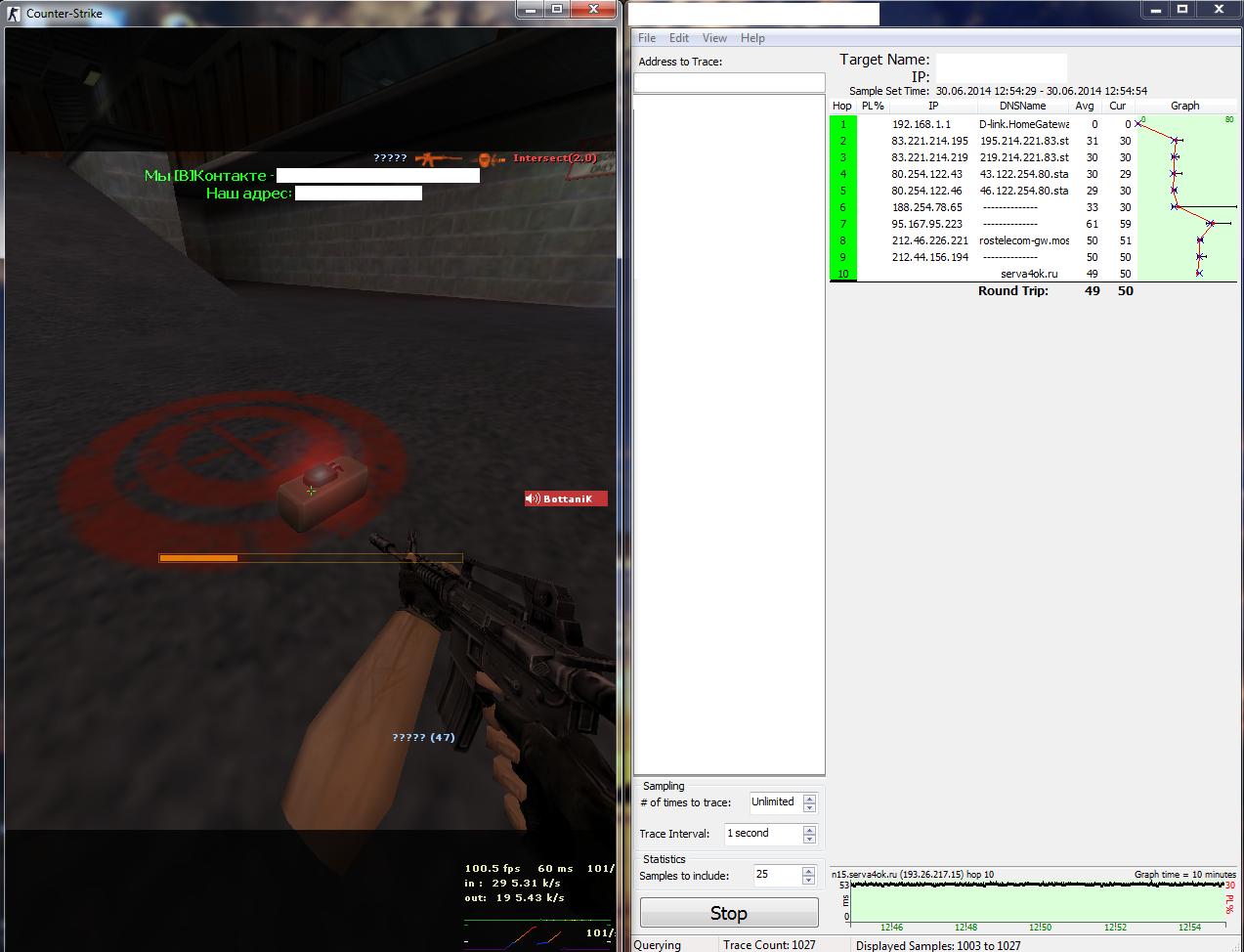The width and height of the screenshot is (1244, 952).
Task: Select hop 8 IP 212.46.226.221
Action: [929, 240]
